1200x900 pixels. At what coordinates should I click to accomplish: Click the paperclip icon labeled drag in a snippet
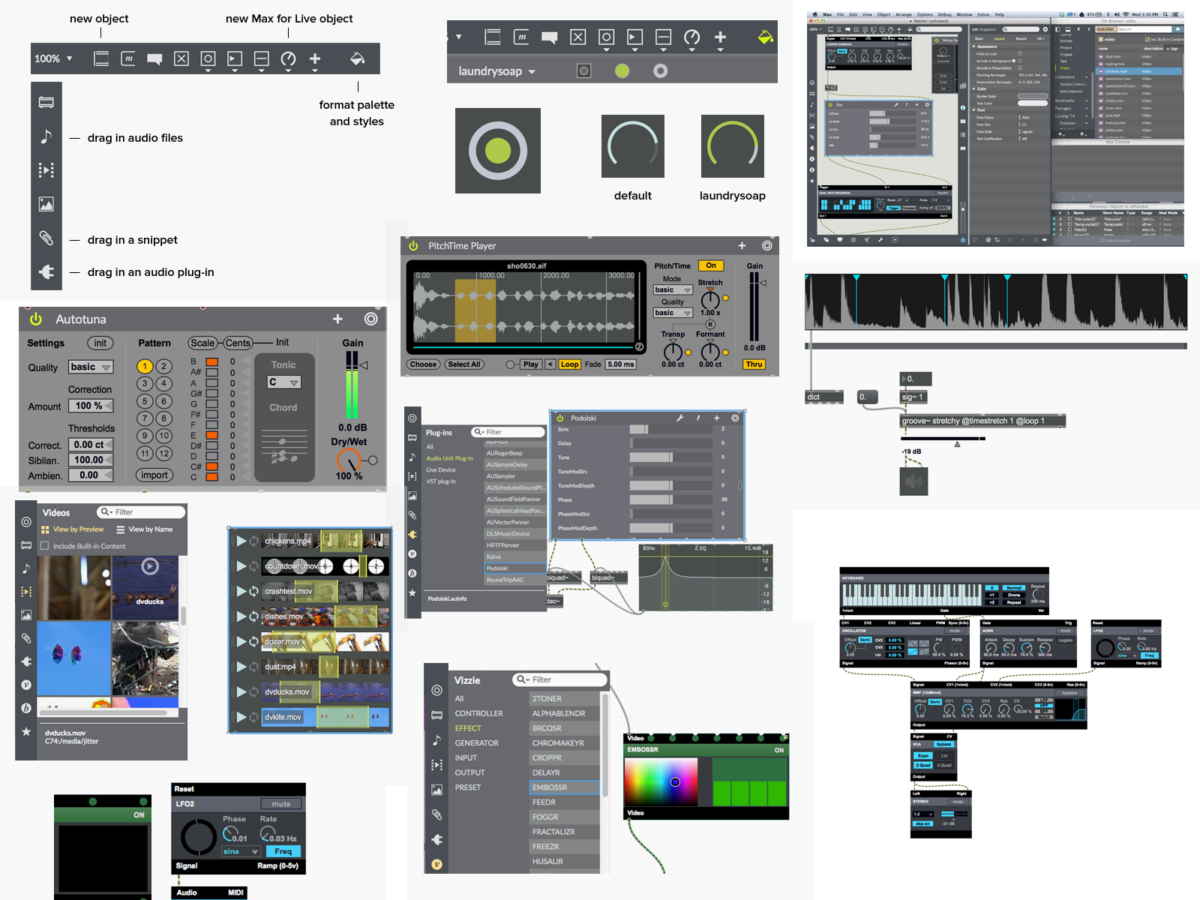click(46, 238)
